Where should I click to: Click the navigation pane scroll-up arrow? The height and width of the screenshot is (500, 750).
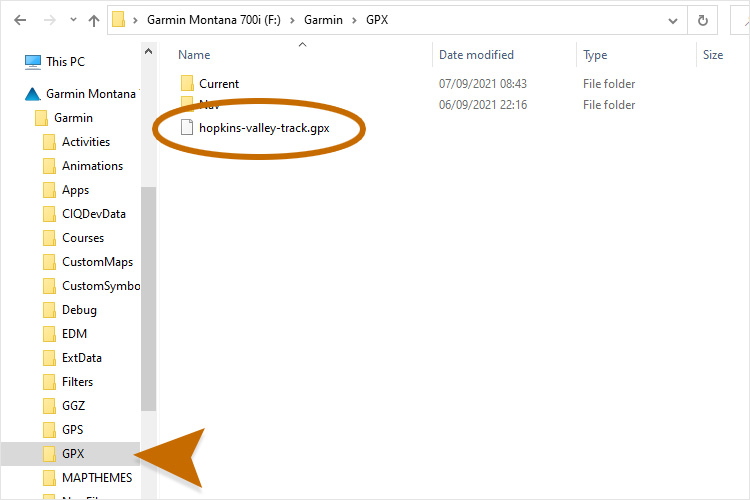tap(148, 51)
